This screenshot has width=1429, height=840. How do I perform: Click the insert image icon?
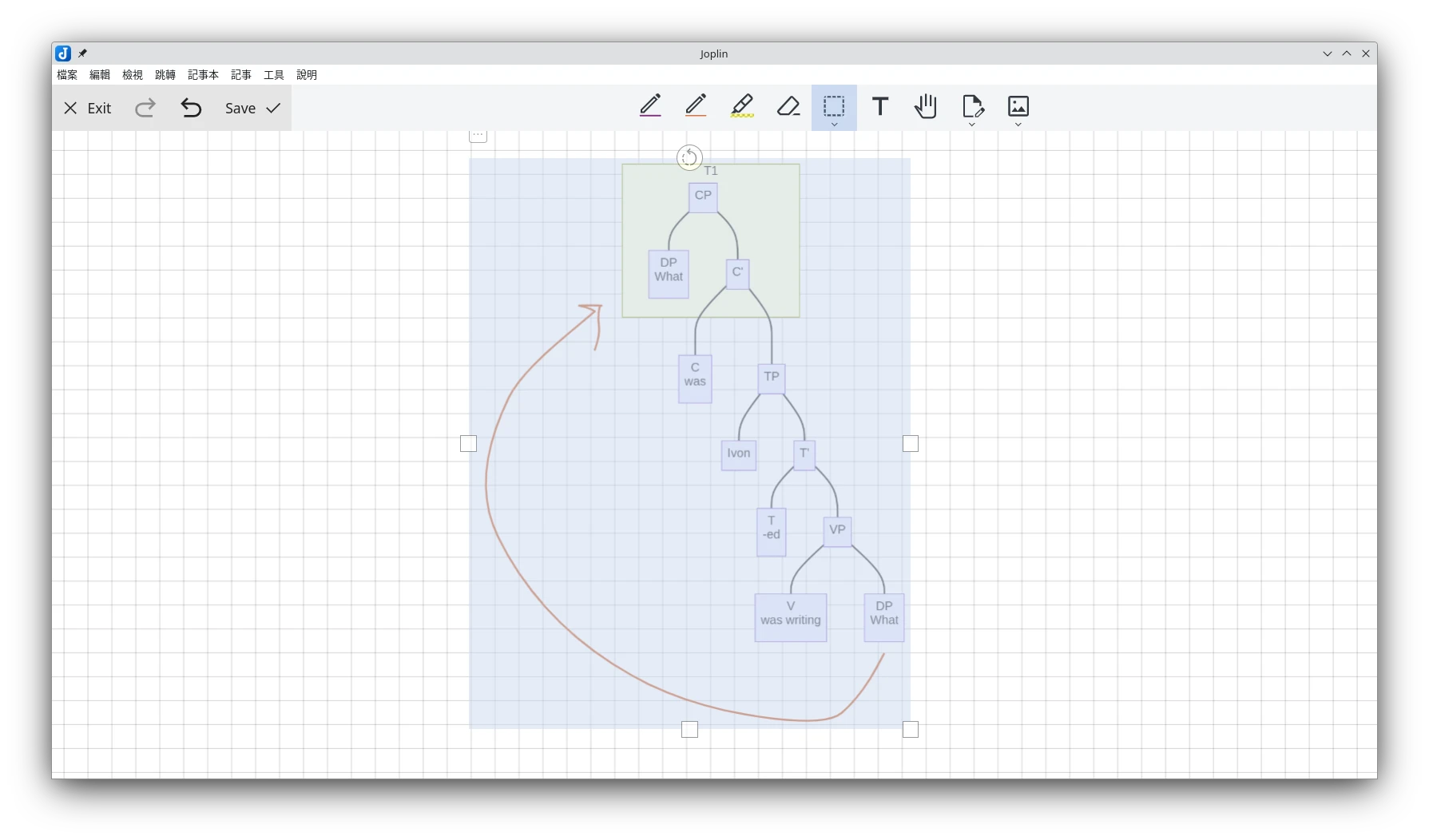click(x=1018, y=105)
